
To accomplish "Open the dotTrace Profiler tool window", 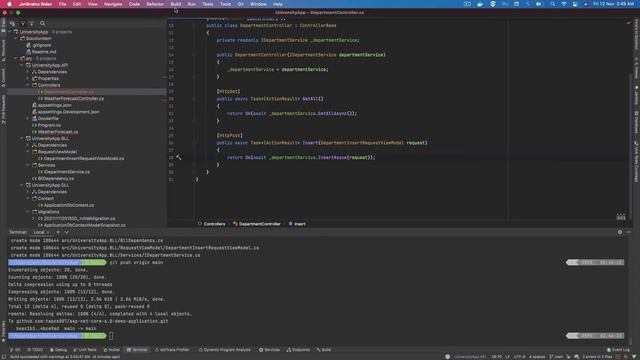I will click(172, 350).
